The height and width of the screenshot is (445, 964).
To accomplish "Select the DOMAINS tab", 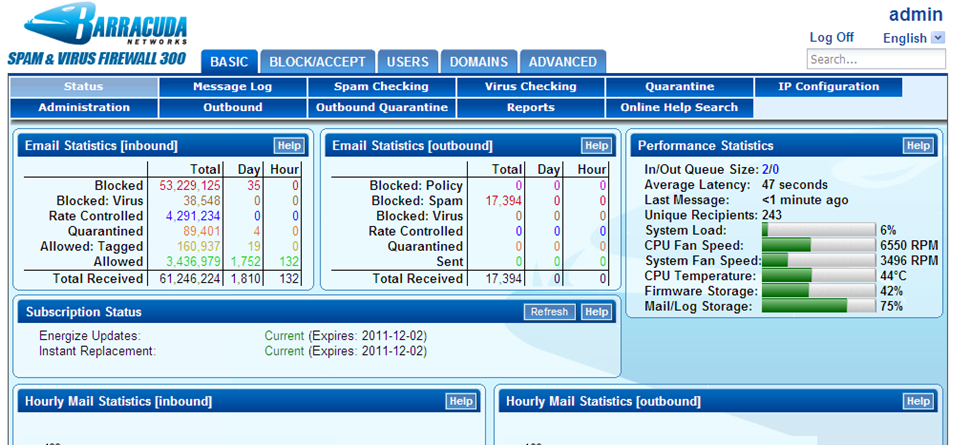I will [x=479, y=62].
